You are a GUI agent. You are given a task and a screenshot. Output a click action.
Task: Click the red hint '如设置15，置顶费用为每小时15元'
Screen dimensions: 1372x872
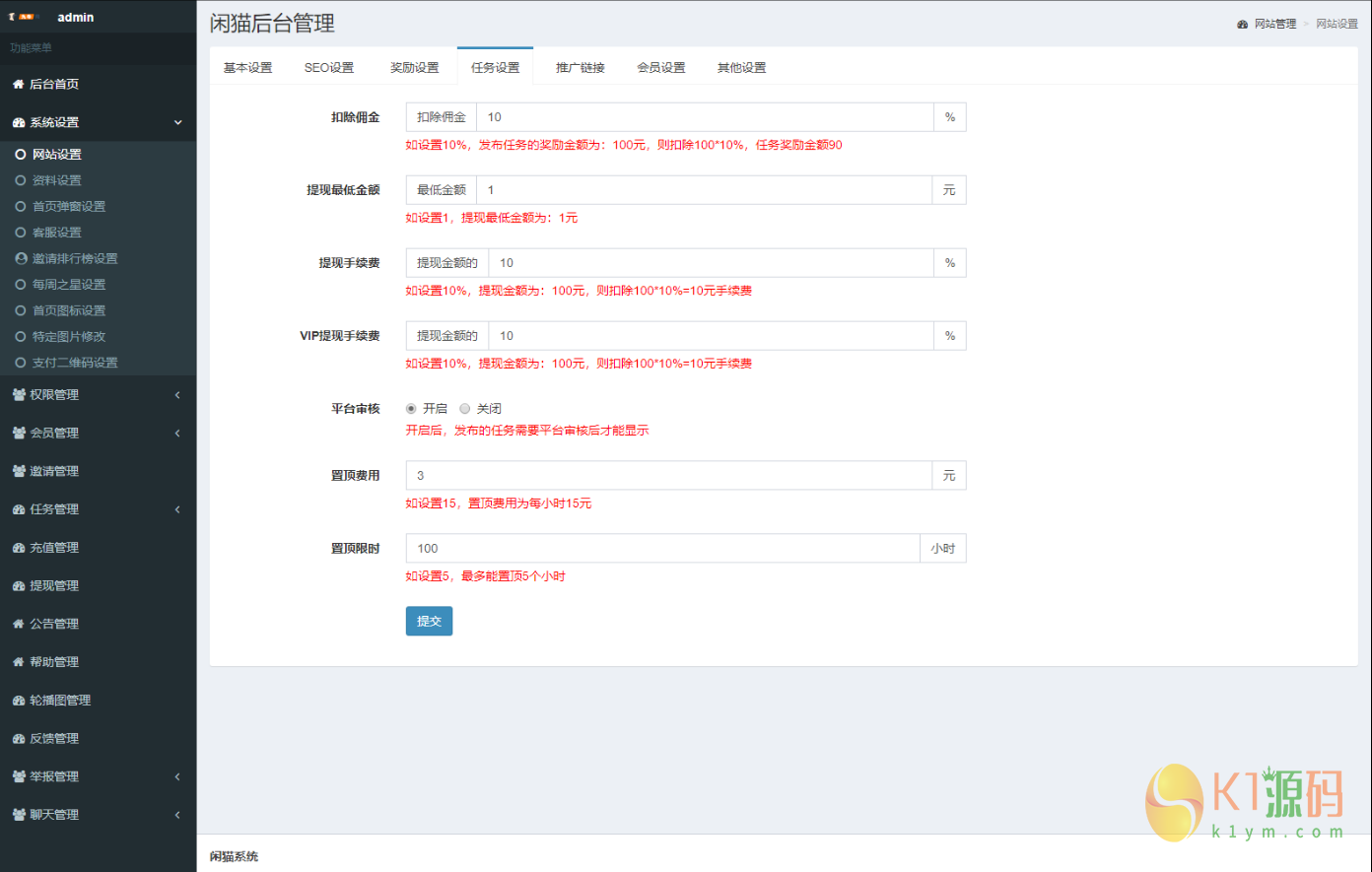tap(499, 503)
